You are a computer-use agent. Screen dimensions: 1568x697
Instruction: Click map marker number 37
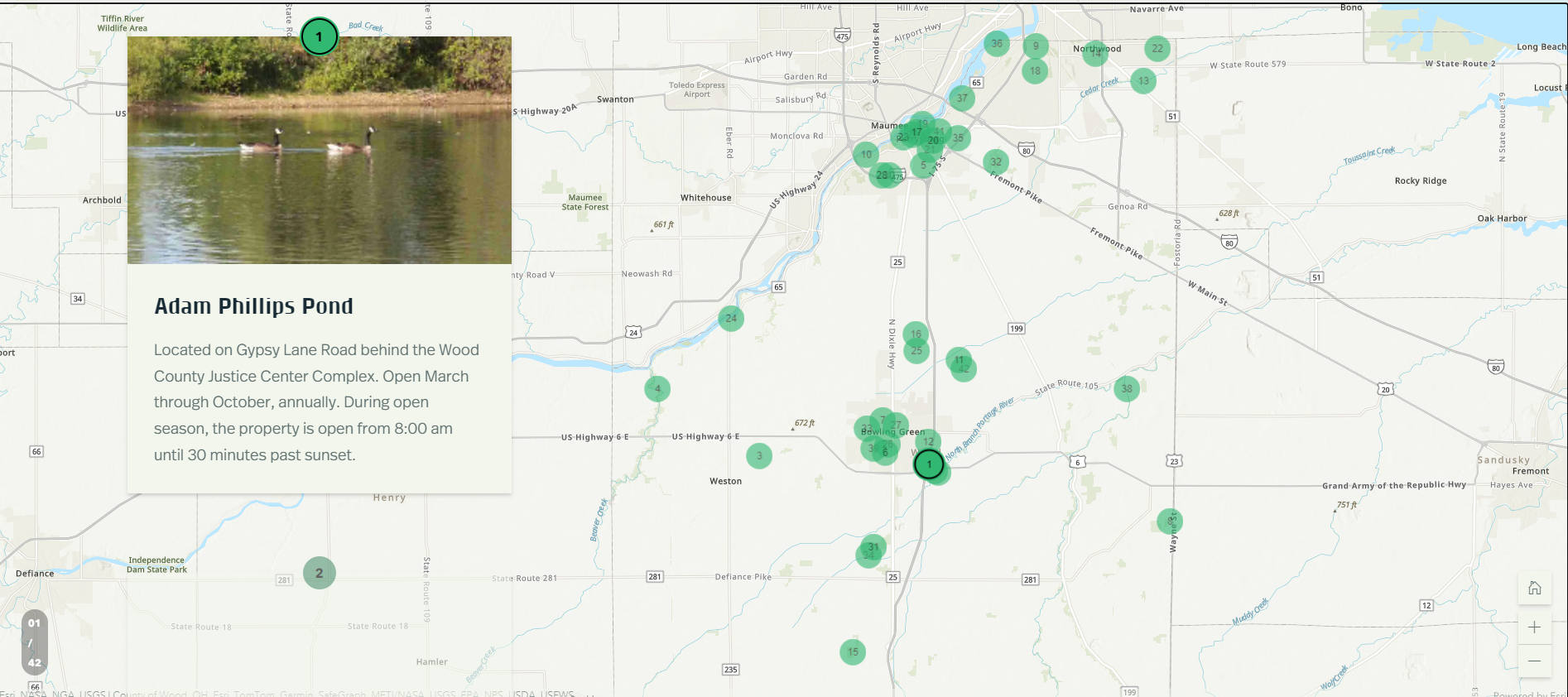pos(962,99)
